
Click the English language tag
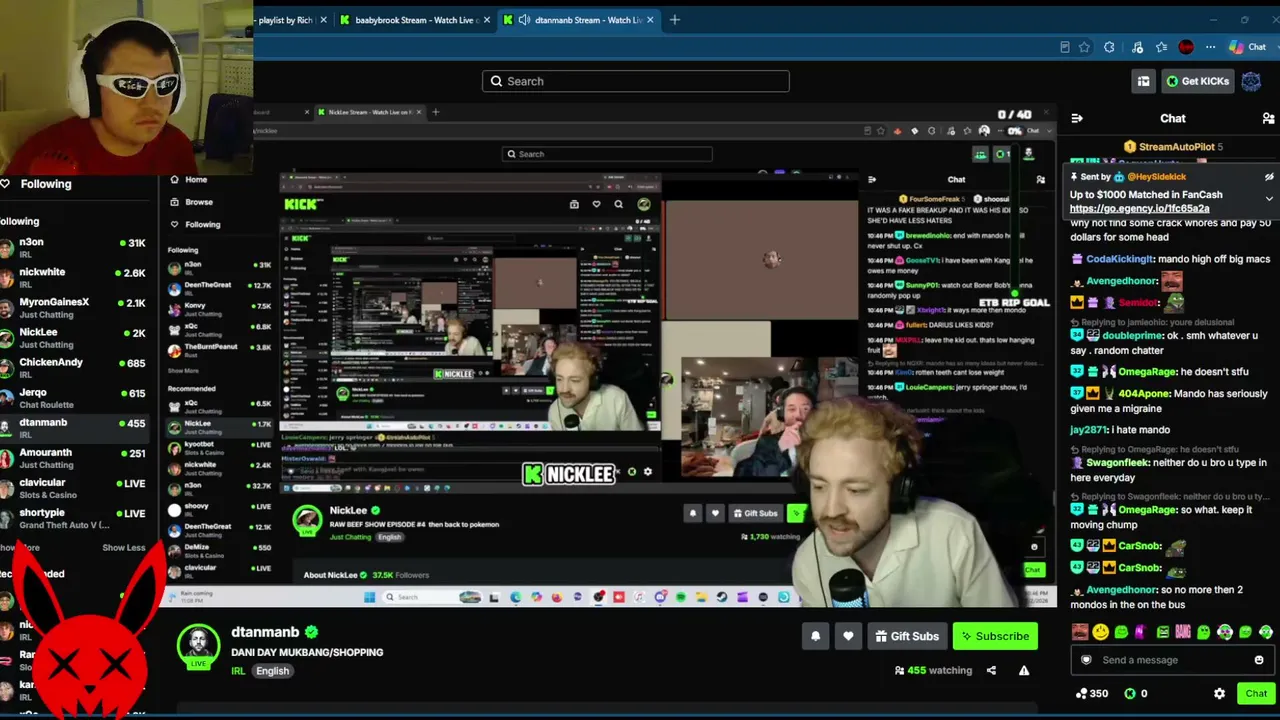click(x=272, y=671)
